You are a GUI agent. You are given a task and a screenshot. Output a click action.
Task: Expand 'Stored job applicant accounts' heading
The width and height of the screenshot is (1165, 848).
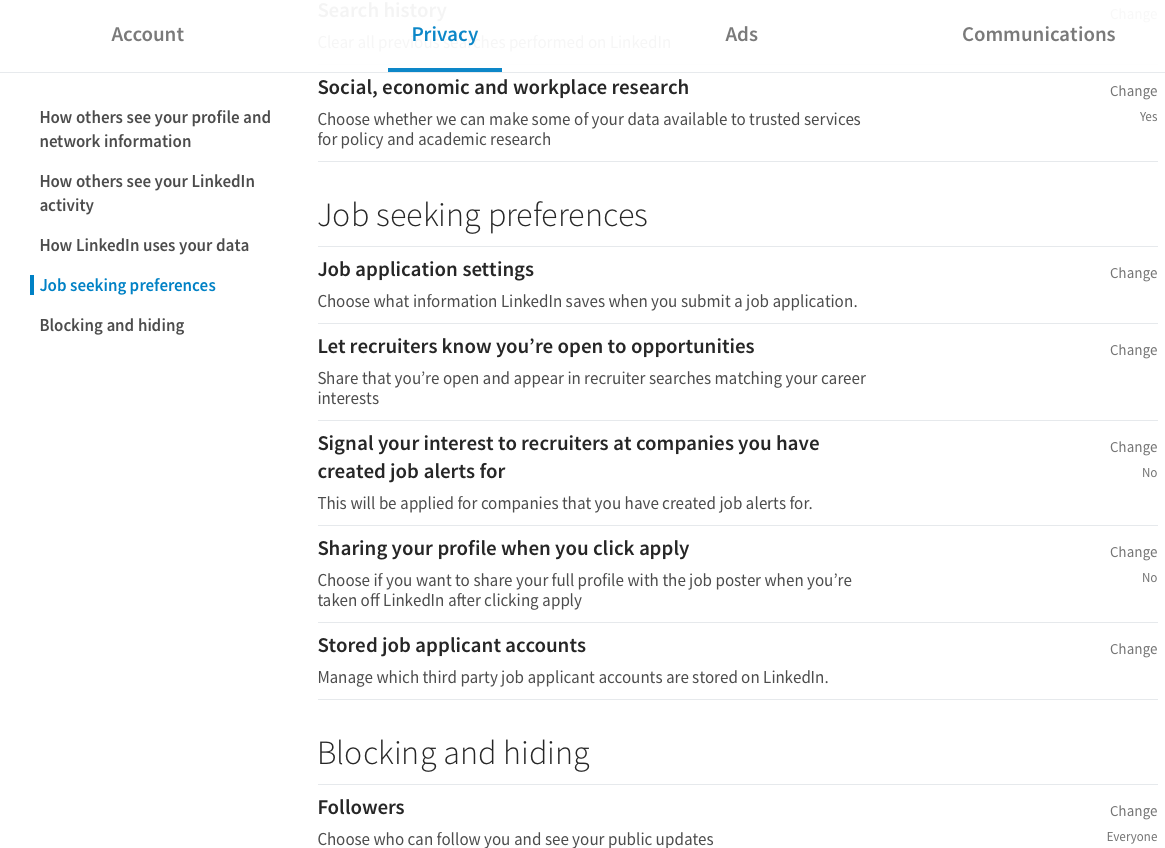[x=452, y=645]
